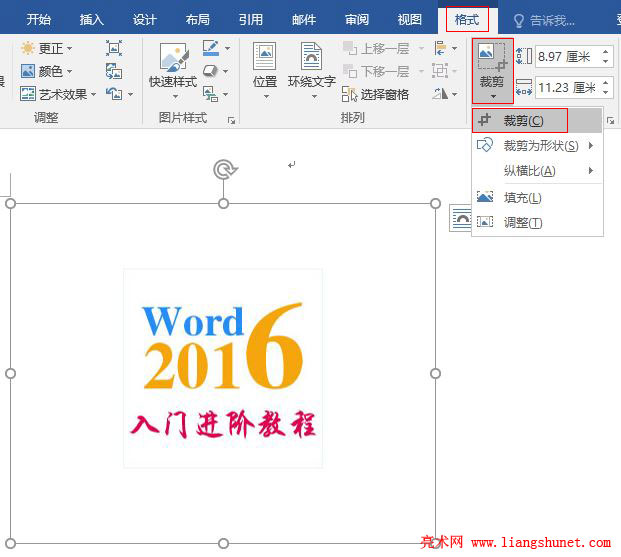Viewport: 621px width, 557px height.
Task: Click the 裁剪 crop icon in ribbon
Action: click(x=492, y=57)
